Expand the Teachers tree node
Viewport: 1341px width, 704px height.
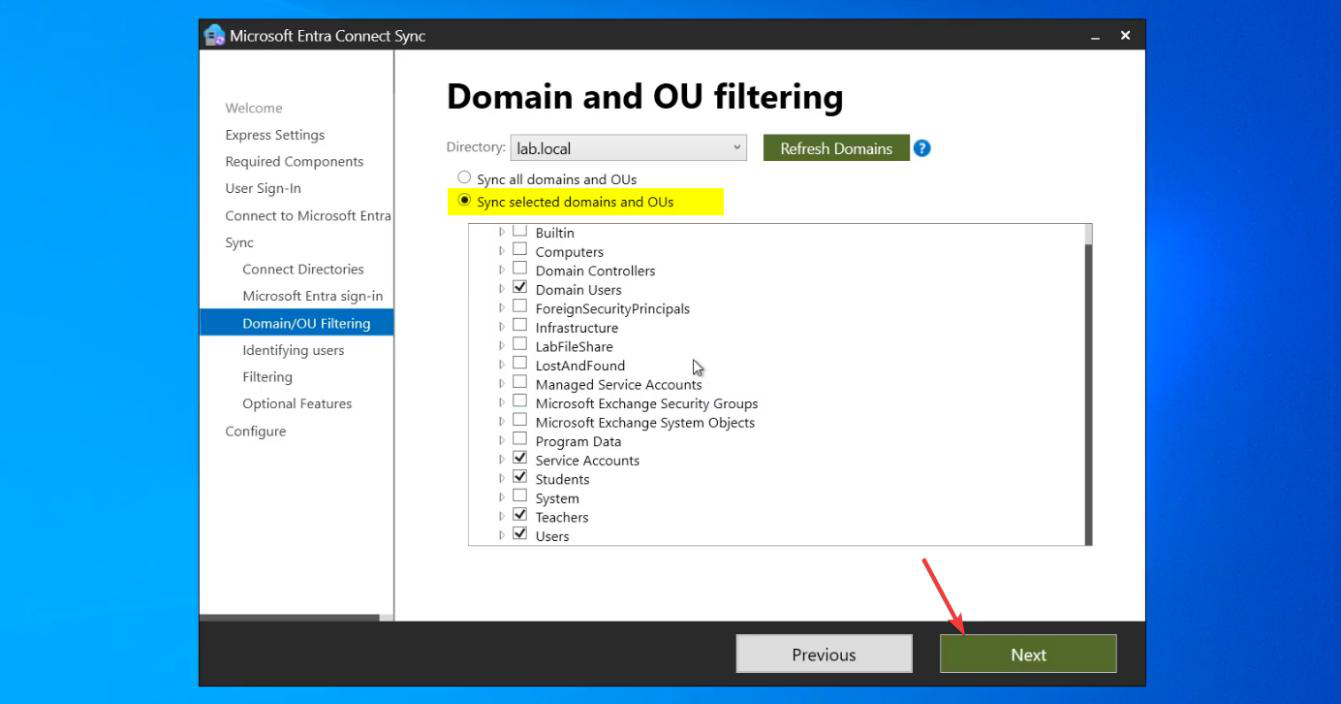coord(502,517)
